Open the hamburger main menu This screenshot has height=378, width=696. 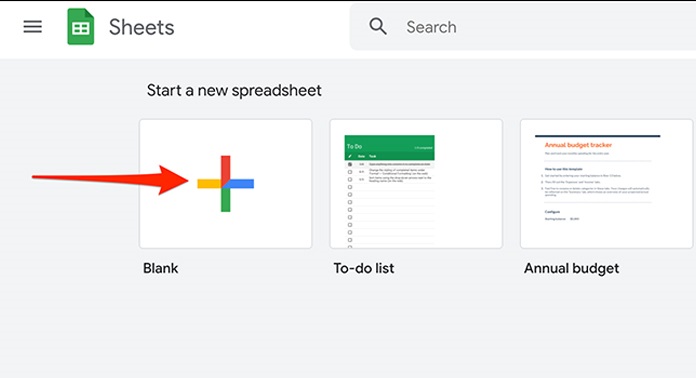tap(32, 27)
